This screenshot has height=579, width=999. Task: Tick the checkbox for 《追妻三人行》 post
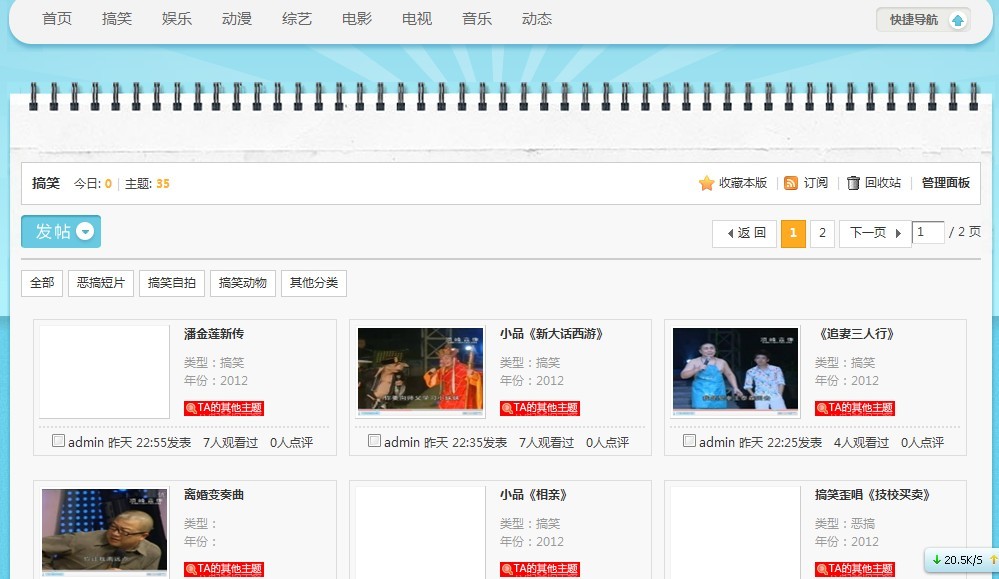point(689,441)
